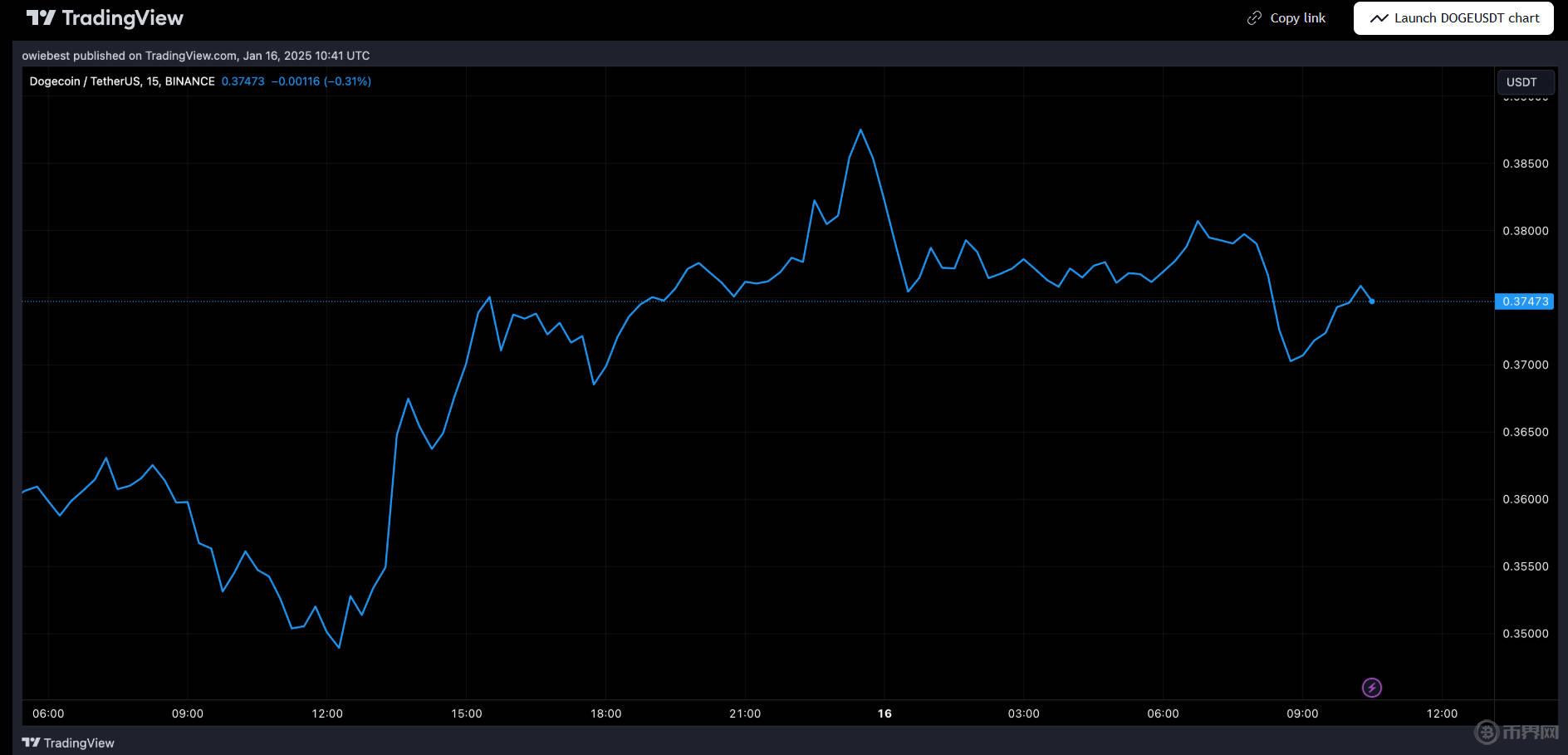
Task: Click the owiebest published byline text
Action: [196, 56]
